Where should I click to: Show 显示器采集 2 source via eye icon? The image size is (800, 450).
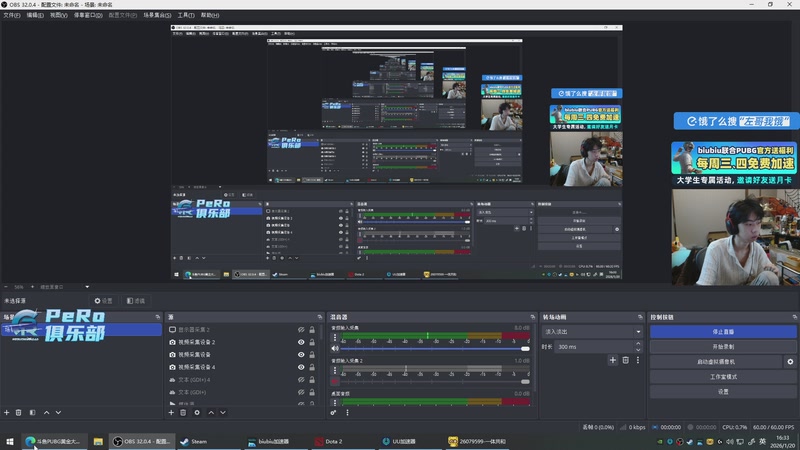point(301,330)
